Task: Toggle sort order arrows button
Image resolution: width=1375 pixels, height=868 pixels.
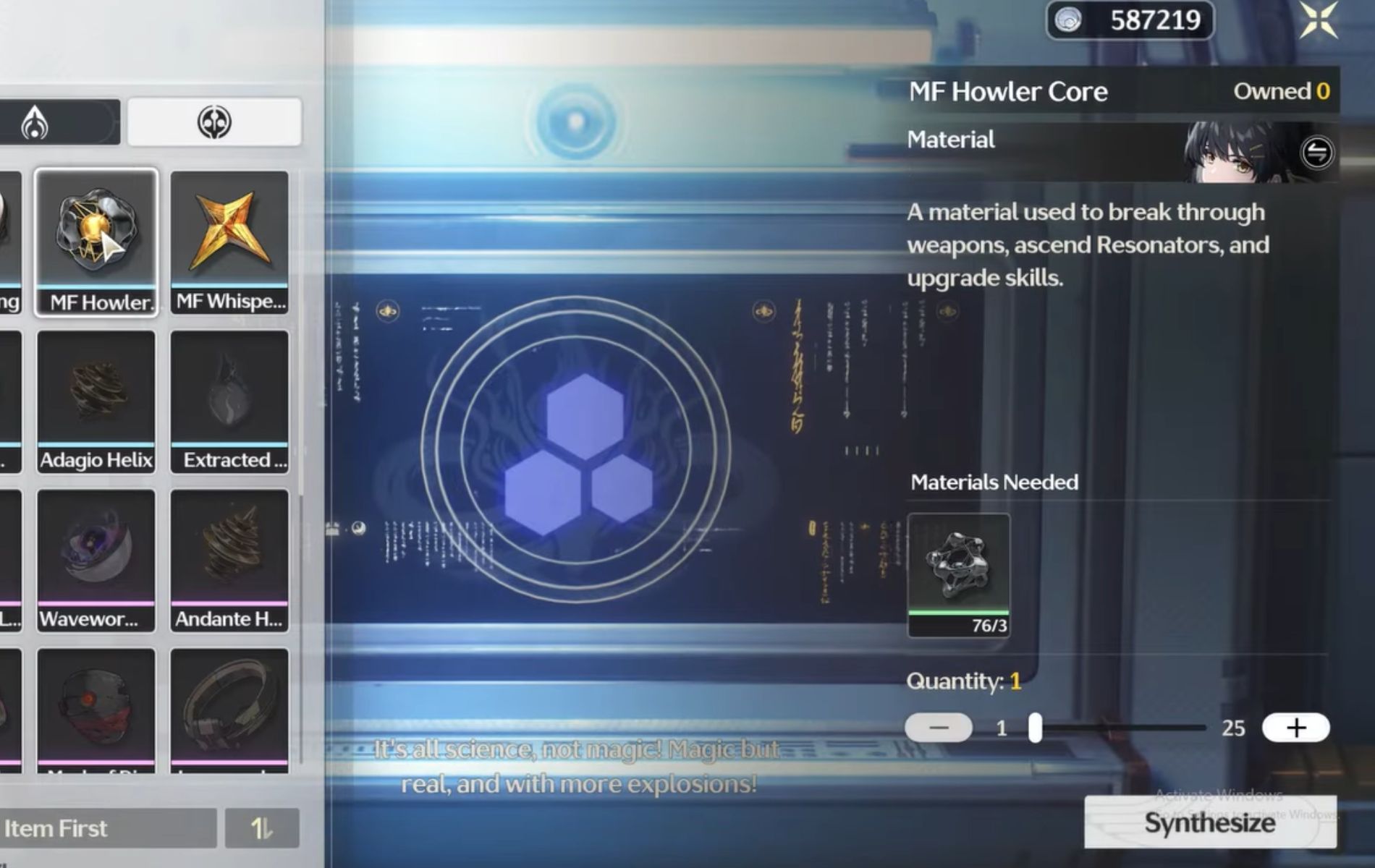Action: pos(261,828)
